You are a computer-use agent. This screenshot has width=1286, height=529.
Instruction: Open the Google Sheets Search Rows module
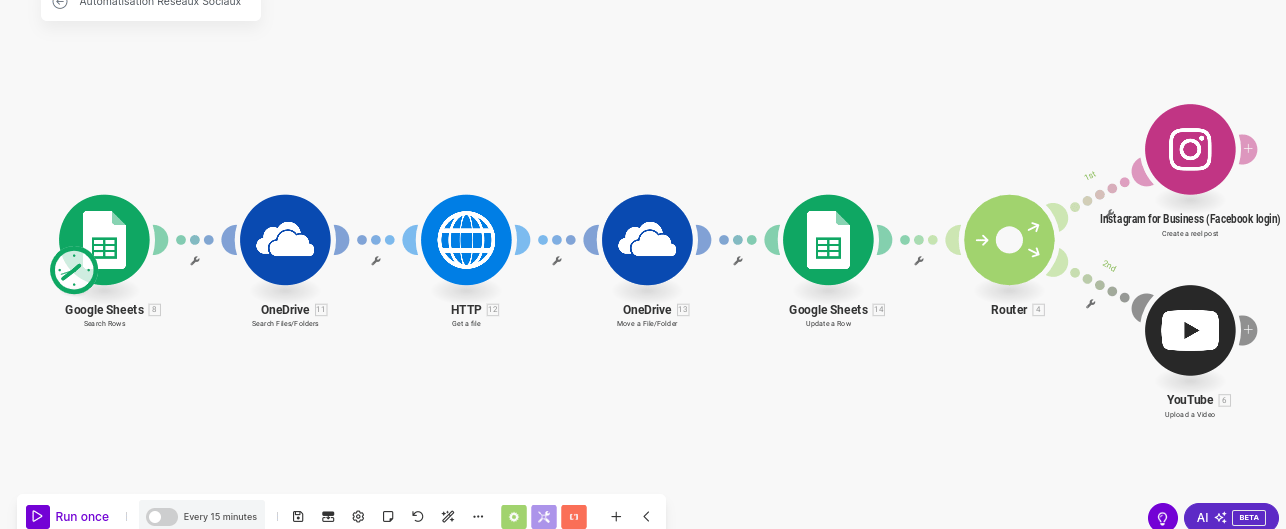click(104, 240)
